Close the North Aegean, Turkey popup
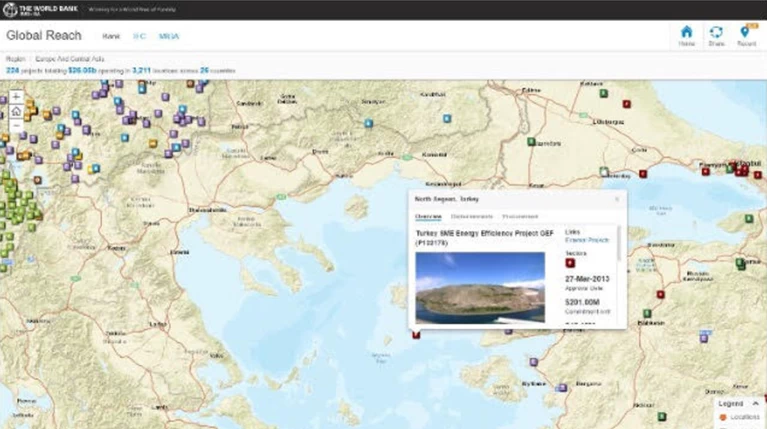 click(617, 199)
